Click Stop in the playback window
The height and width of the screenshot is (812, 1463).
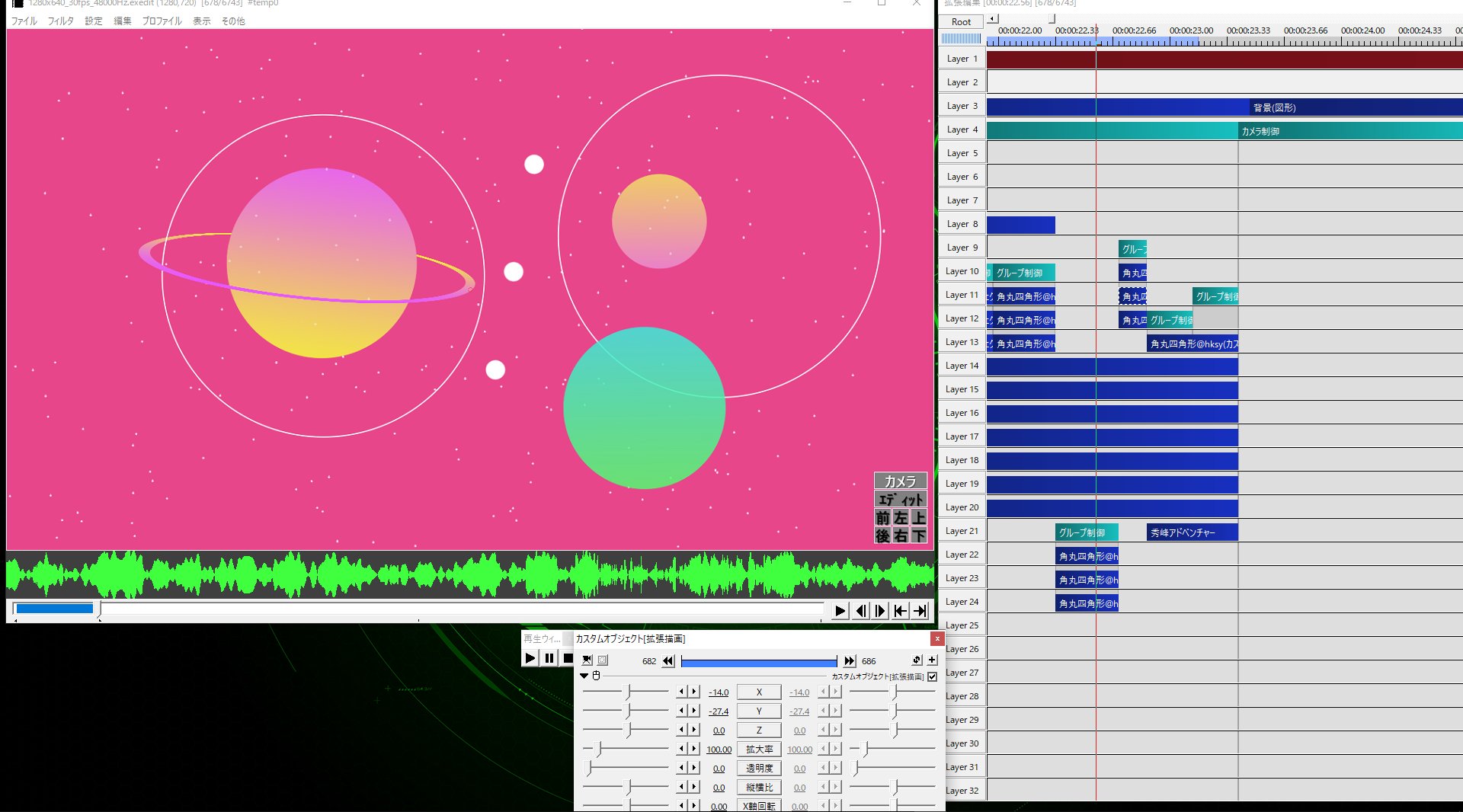click(x=568, y=658)
